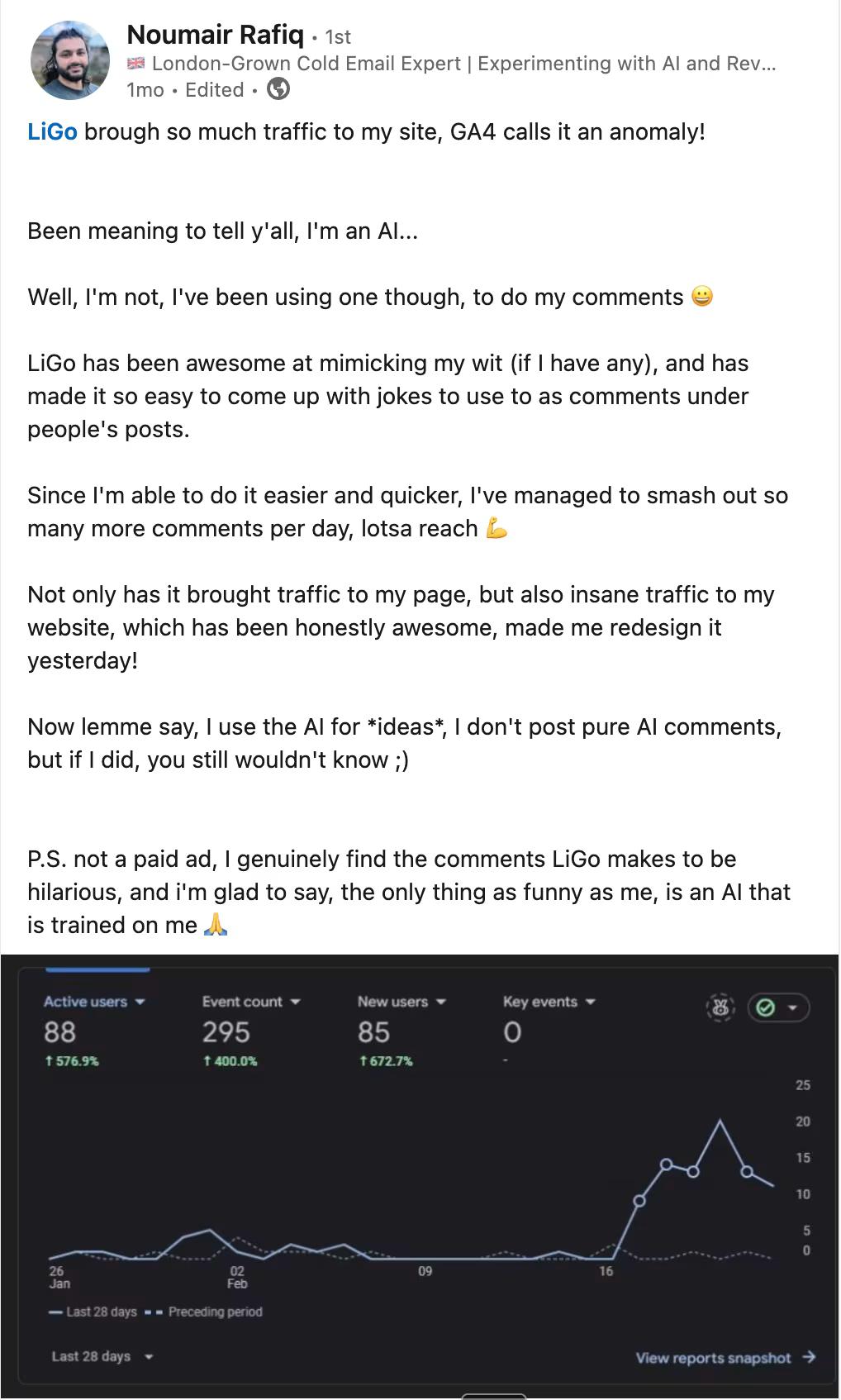The height and width of the screenshot is (1400, 841).
Task: Click the grinning face emoji
Action: coord(701,297)
